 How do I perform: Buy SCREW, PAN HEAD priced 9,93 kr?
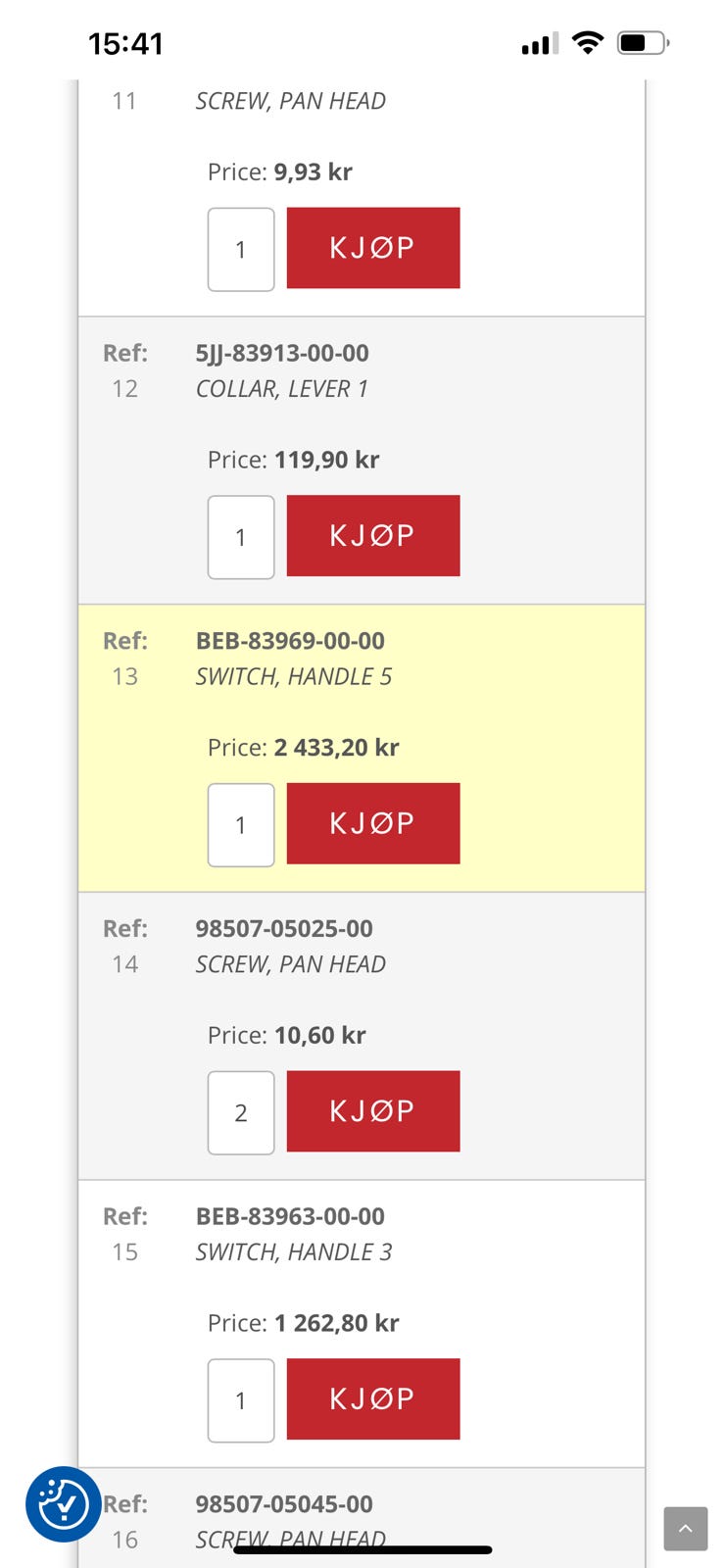[372, 248]
